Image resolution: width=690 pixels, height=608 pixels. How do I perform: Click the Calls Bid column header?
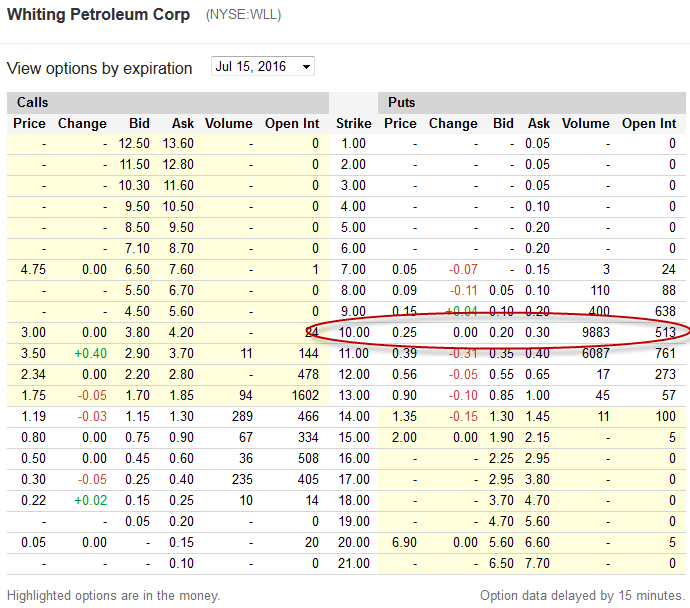click(139, 124)
